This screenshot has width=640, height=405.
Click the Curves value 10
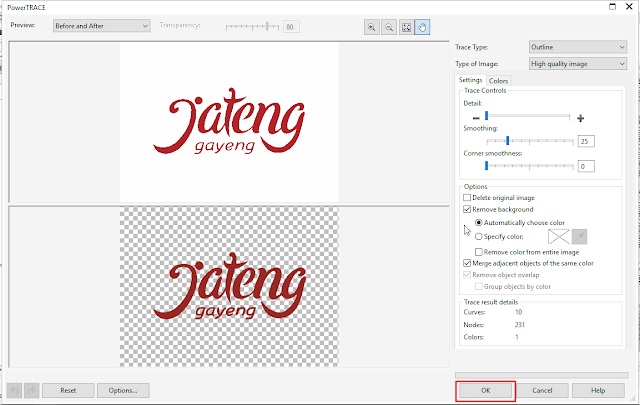tap(518, 312)
